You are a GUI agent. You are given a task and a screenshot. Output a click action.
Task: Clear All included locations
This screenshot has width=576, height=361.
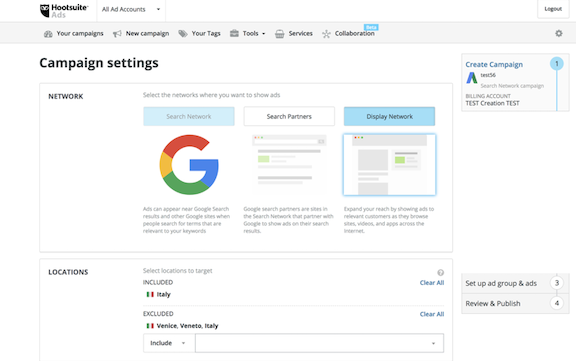click(x=432, y=283)
